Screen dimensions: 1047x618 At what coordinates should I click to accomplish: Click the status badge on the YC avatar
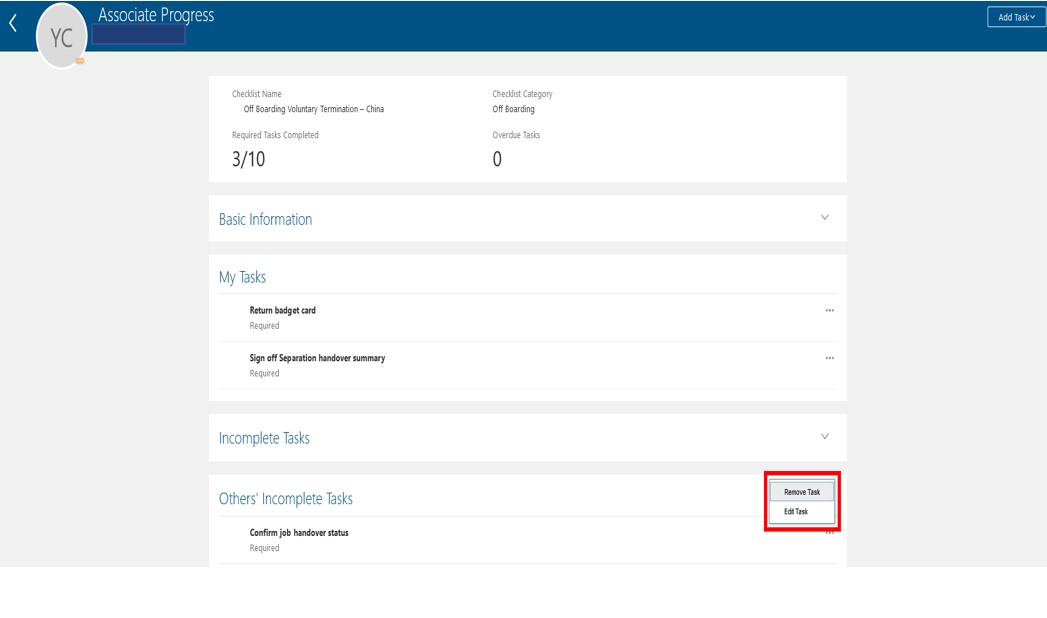click(79, 62)
